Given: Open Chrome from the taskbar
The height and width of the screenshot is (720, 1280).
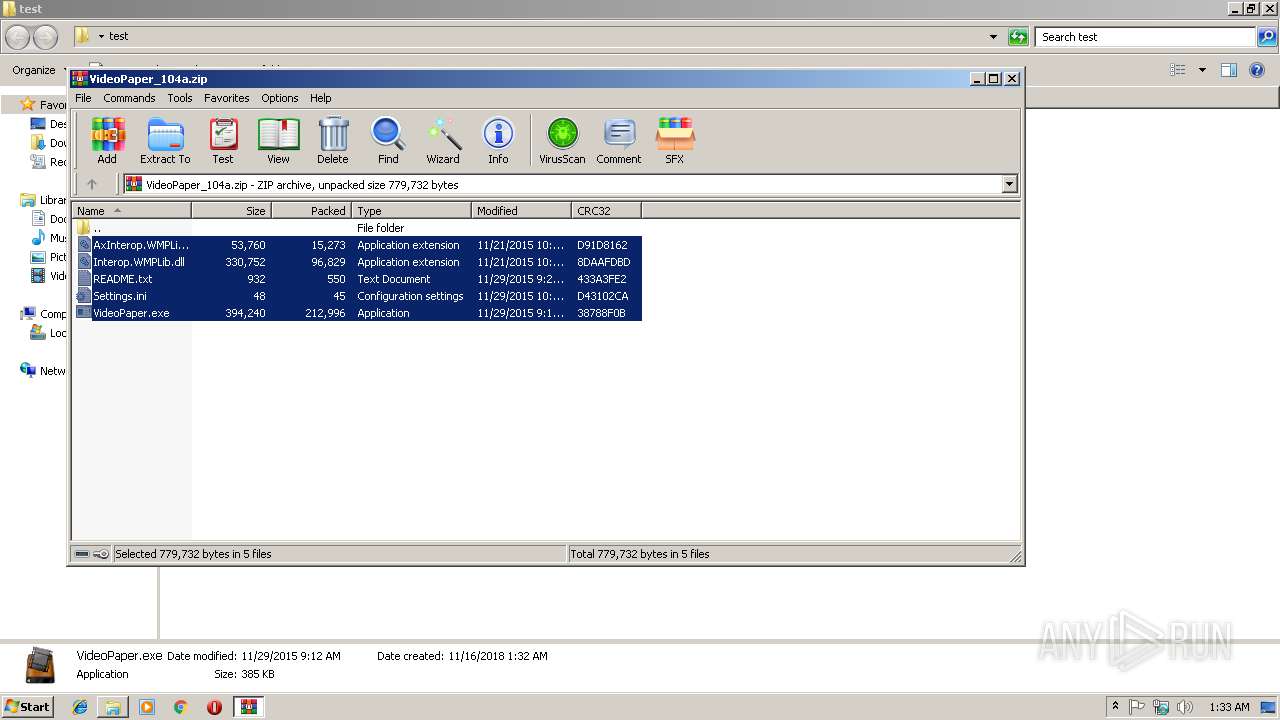Looking at the screenshot, I should pos(181,707).
